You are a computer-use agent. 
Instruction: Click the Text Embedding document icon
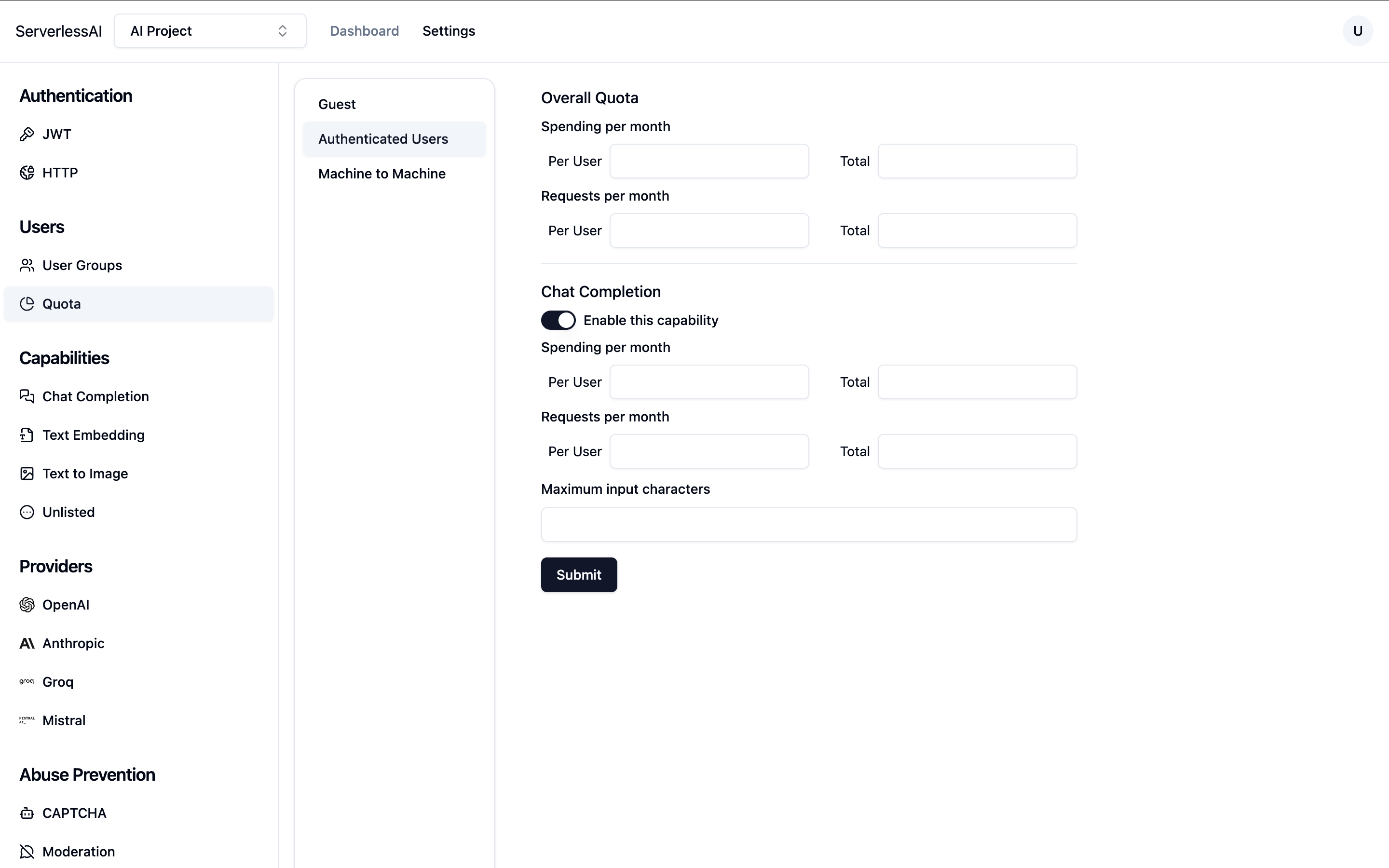(x=27, y=435)
